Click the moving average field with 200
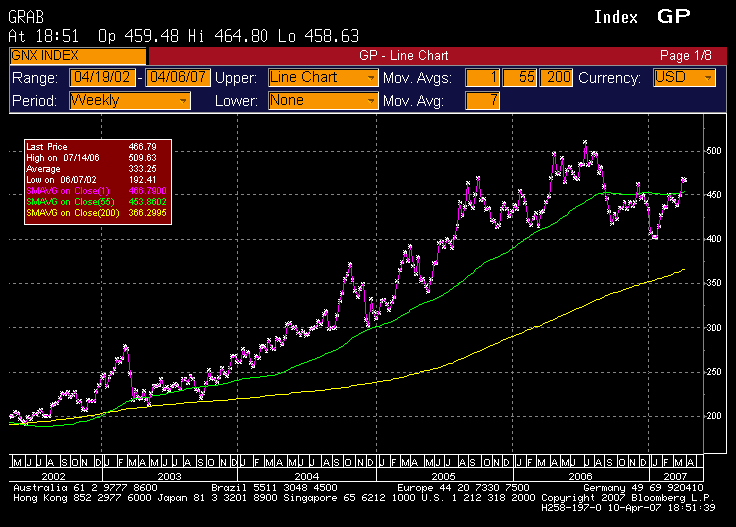Screen dimensions: 736x527 [556, 77]
